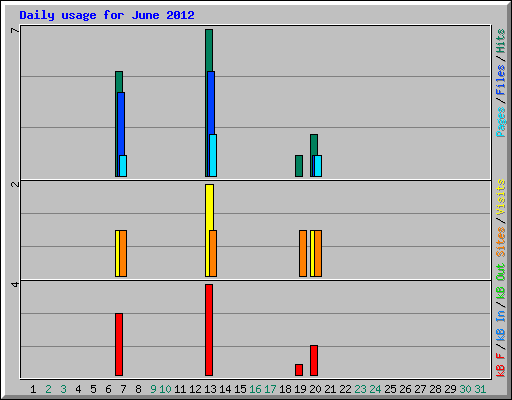Screen dimensions: 512x400
Task: Click the top panel scale value '7'
Action: pyautogui.click(x=15, y=30)
